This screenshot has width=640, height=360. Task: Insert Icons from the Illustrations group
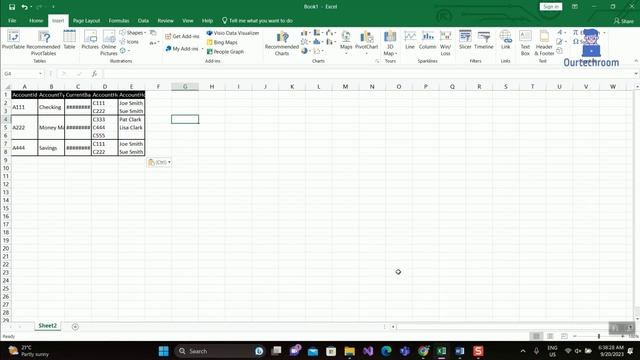click(x=129, y=42)
